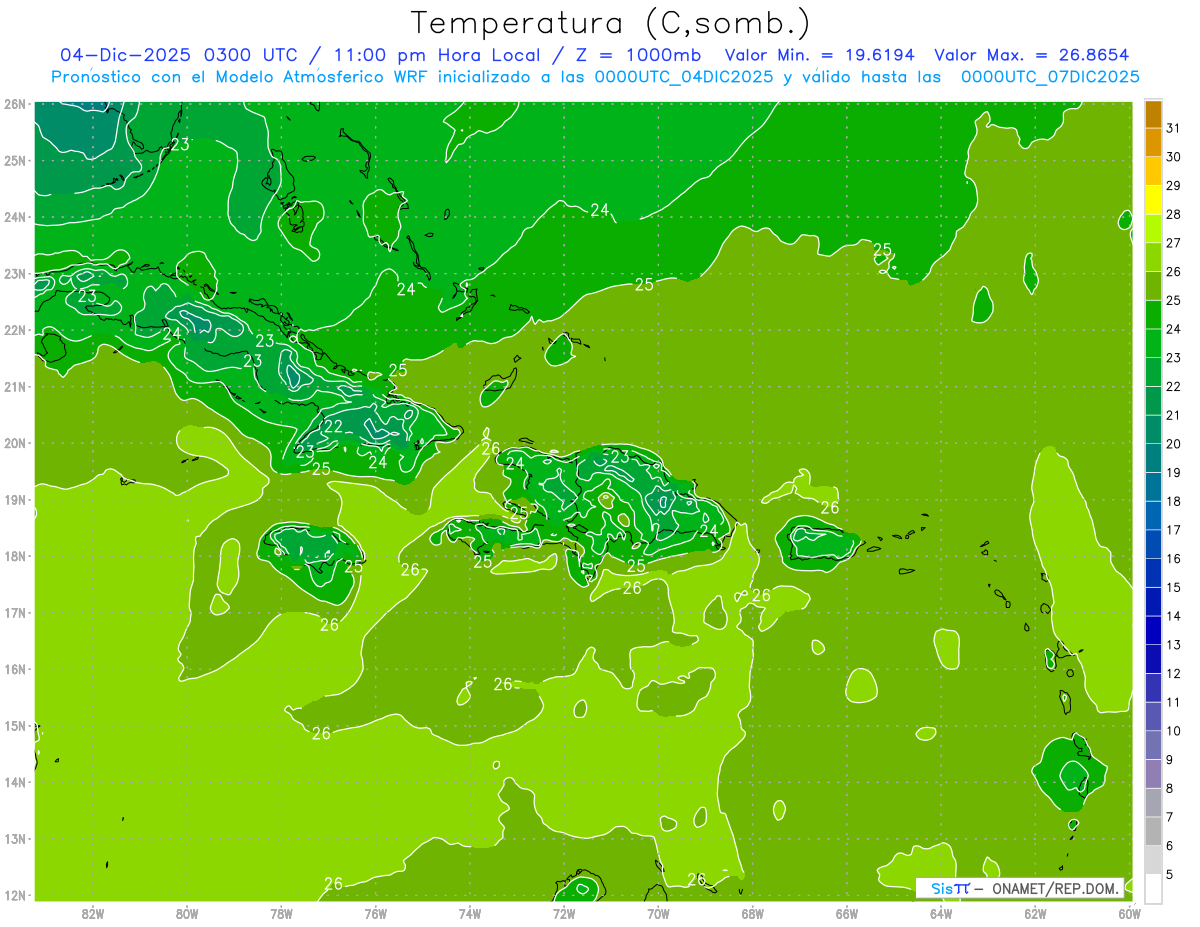Select the 'Valor Min. = 19.6194' readout

tap(821, 55)
